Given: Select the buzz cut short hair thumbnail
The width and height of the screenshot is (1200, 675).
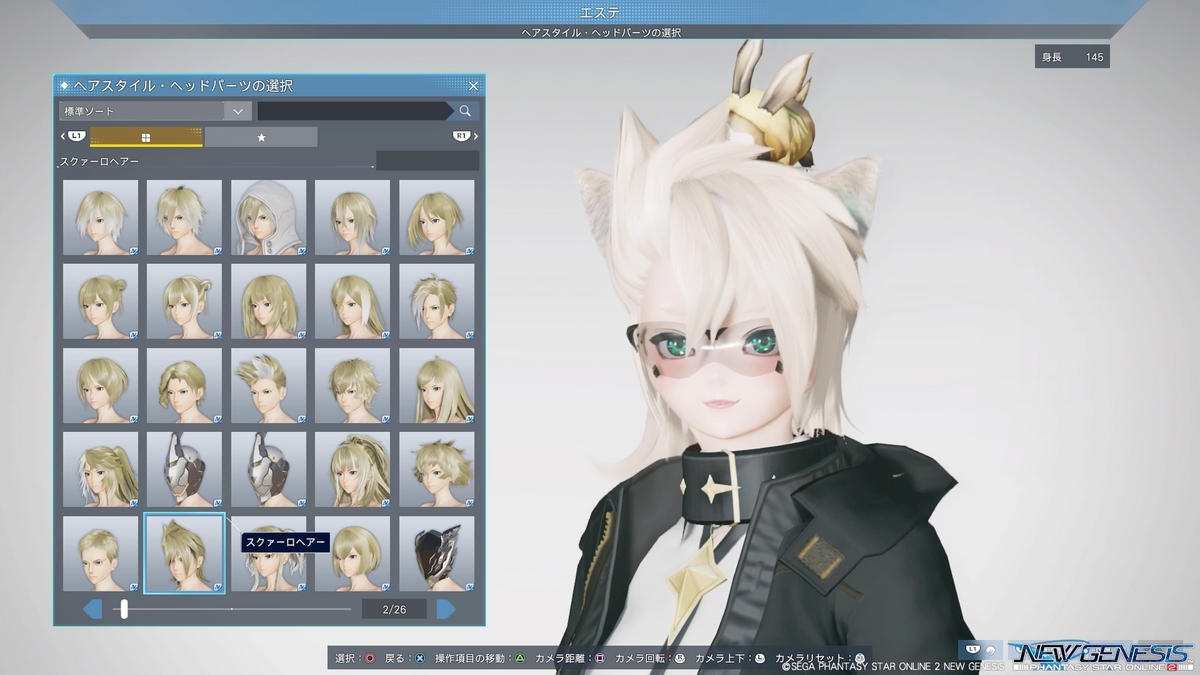Looking at the screenshot, I should (x=101, y=553).
